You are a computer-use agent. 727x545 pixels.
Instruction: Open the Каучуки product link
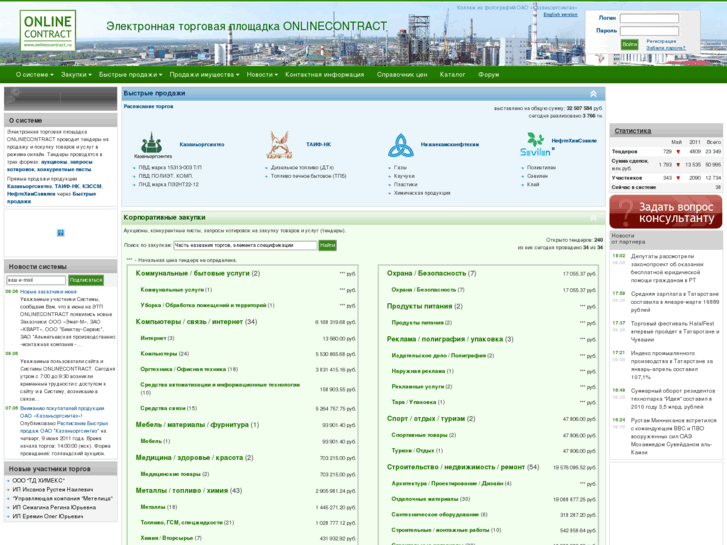404,176
